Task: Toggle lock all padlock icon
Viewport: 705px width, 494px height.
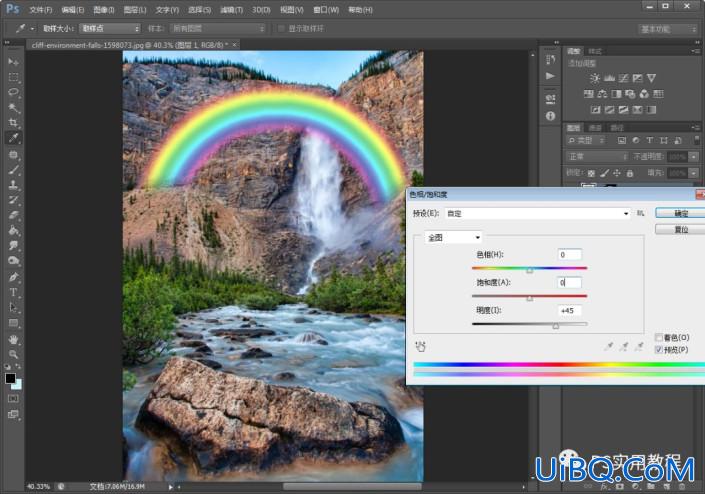Action: (x=629, y=173)
